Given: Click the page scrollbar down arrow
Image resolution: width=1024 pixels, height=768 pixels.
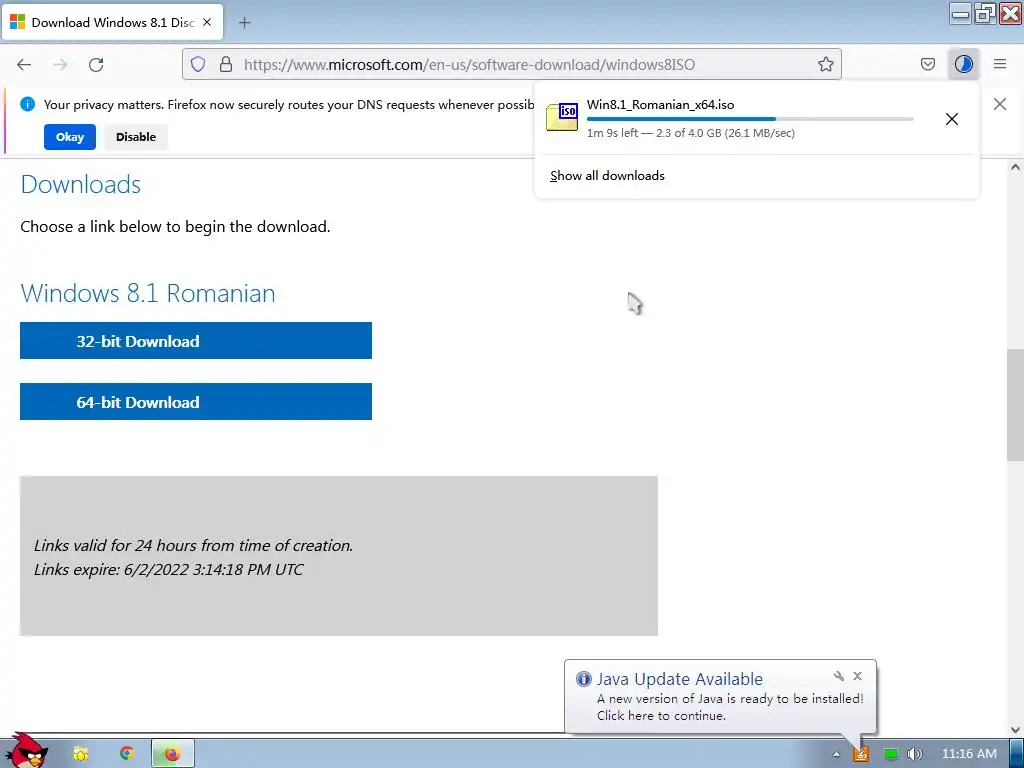Looking at the screenshot, I should (x=1015, y=729).
